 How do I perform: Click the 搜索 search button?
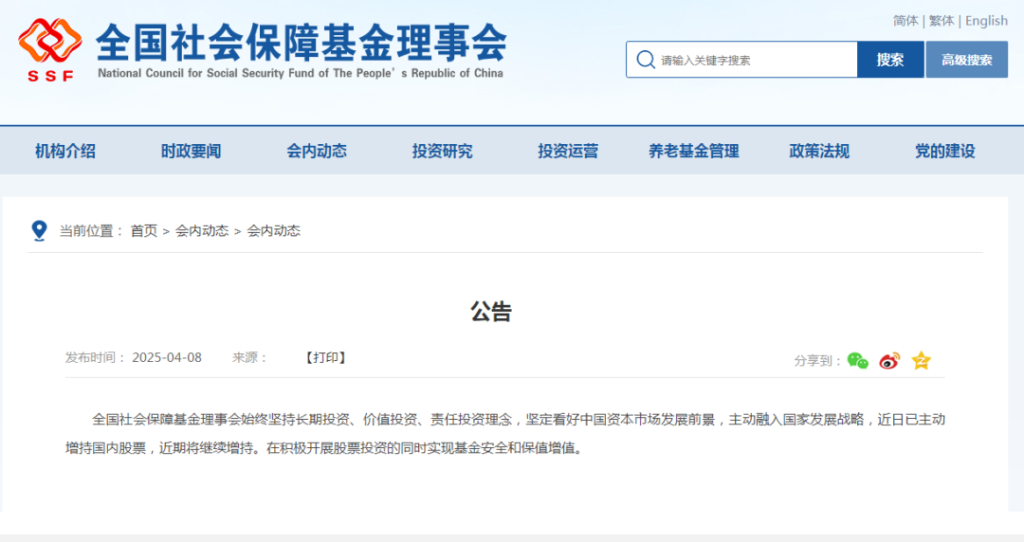click(890, 59)
